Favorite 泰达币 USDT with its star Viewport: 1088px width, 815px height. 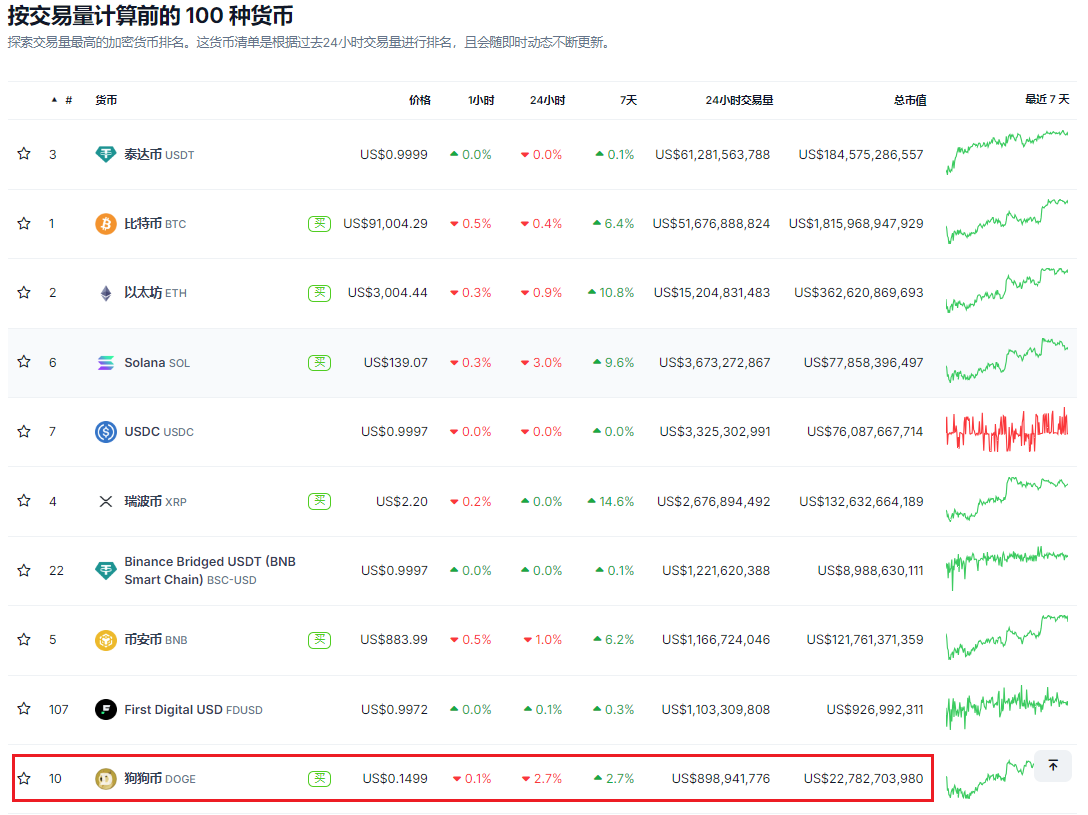(x=24, y=154)
